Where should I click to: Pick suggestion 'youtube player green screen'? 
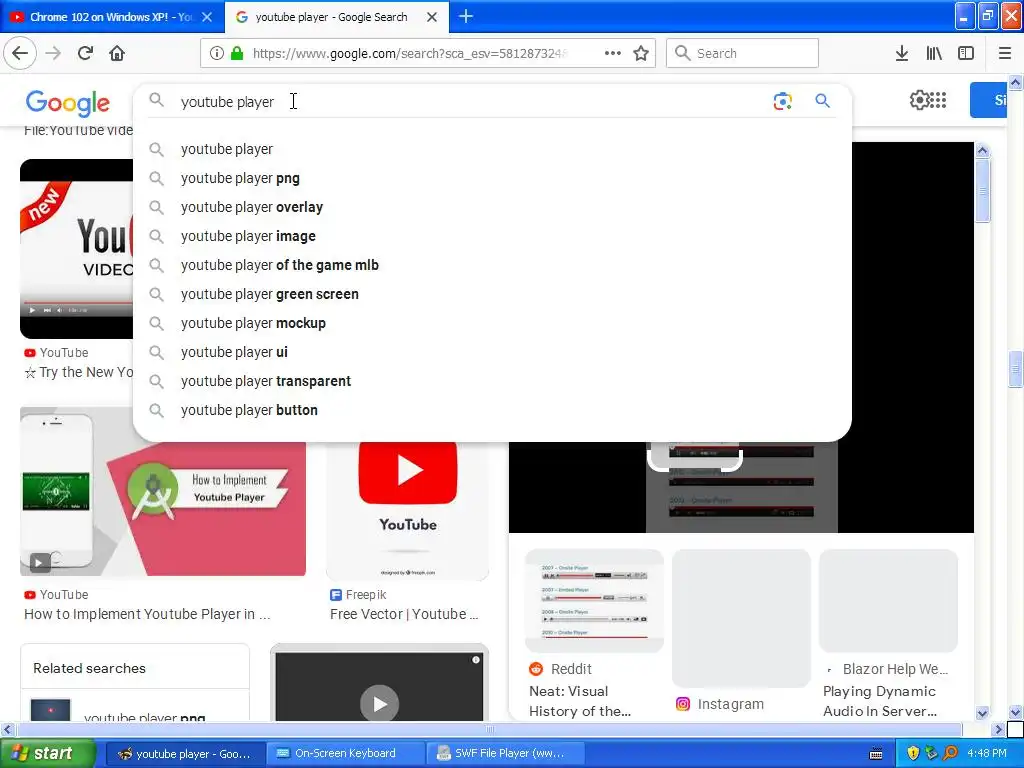click(x=492, y=294)
